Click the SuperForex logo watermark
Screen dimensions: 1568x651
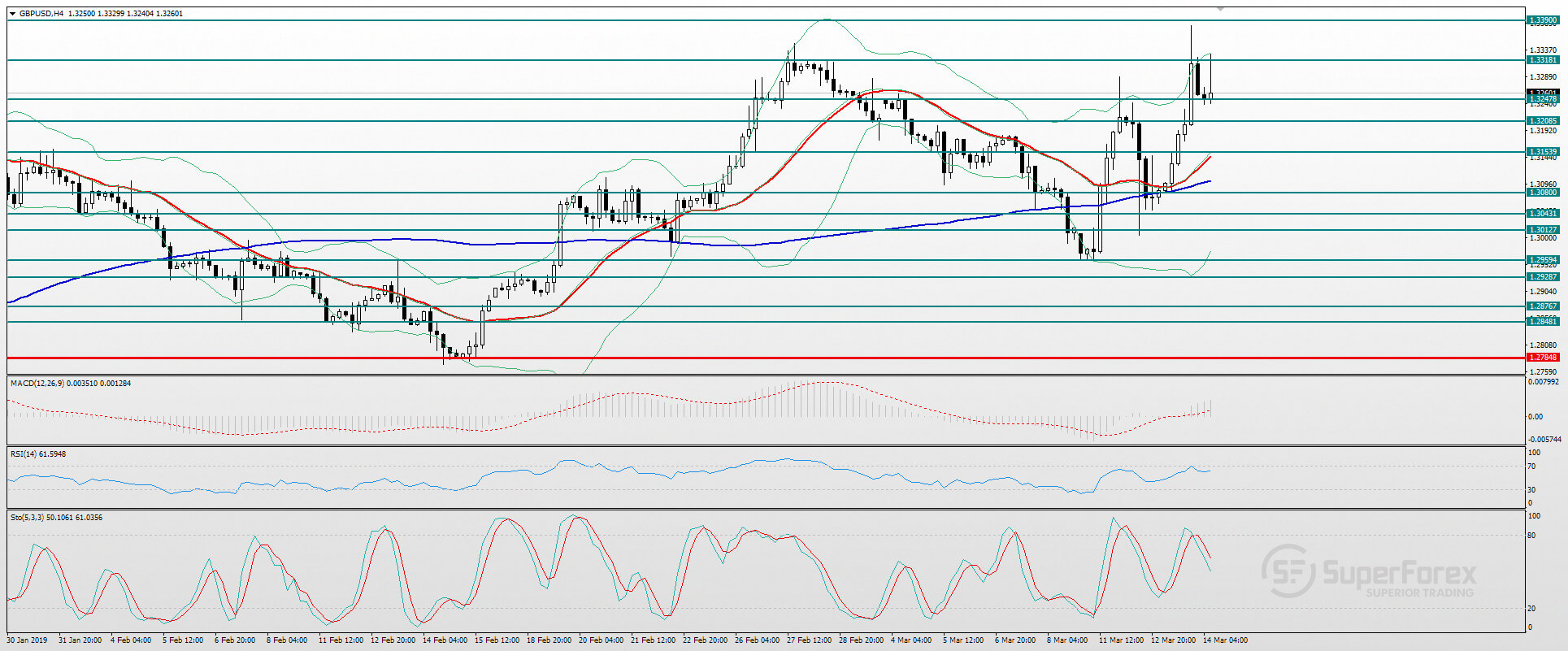pos(1369,573)
